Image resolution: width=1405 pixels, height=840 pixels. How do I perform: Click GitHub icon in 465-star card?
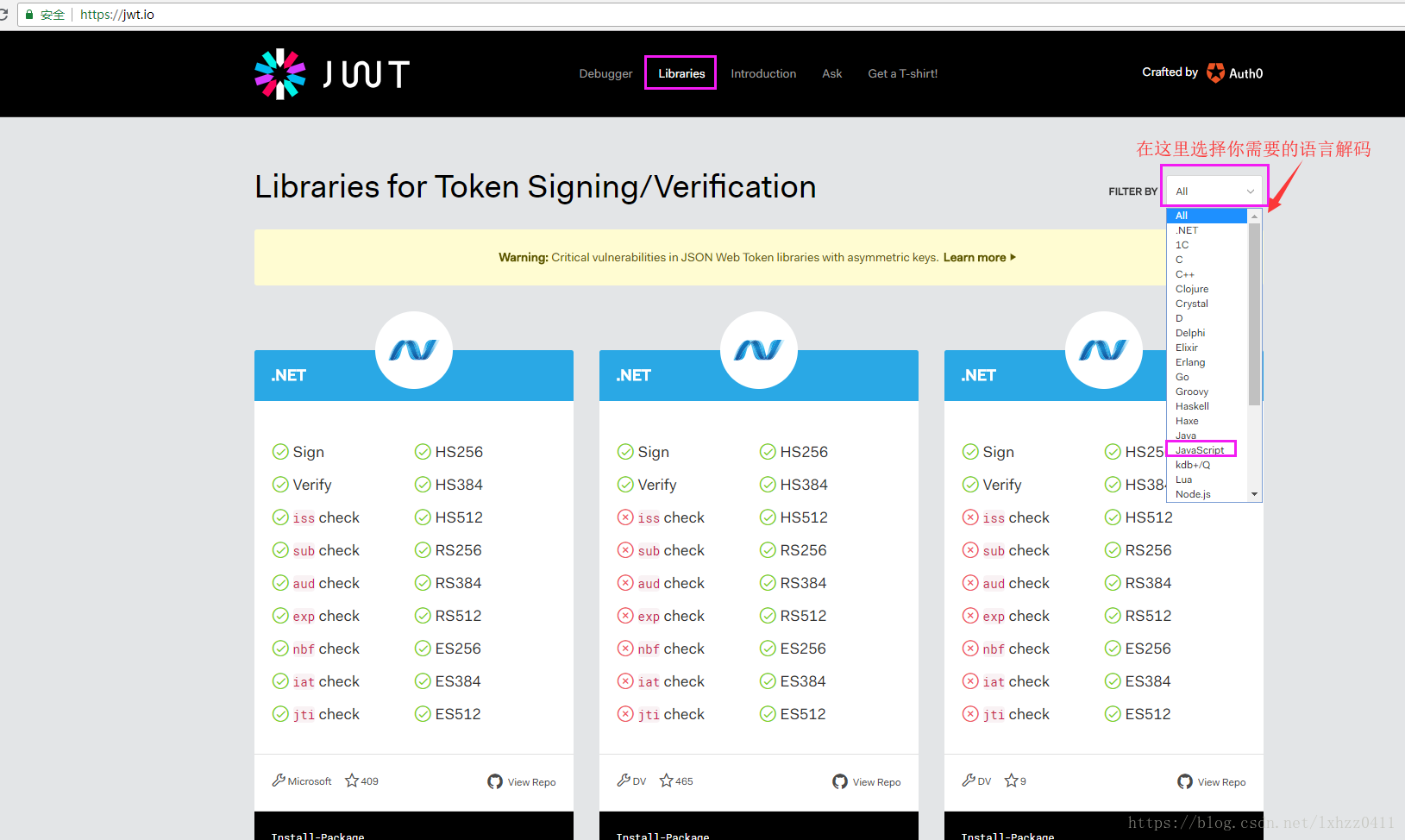tap(840, 781)
